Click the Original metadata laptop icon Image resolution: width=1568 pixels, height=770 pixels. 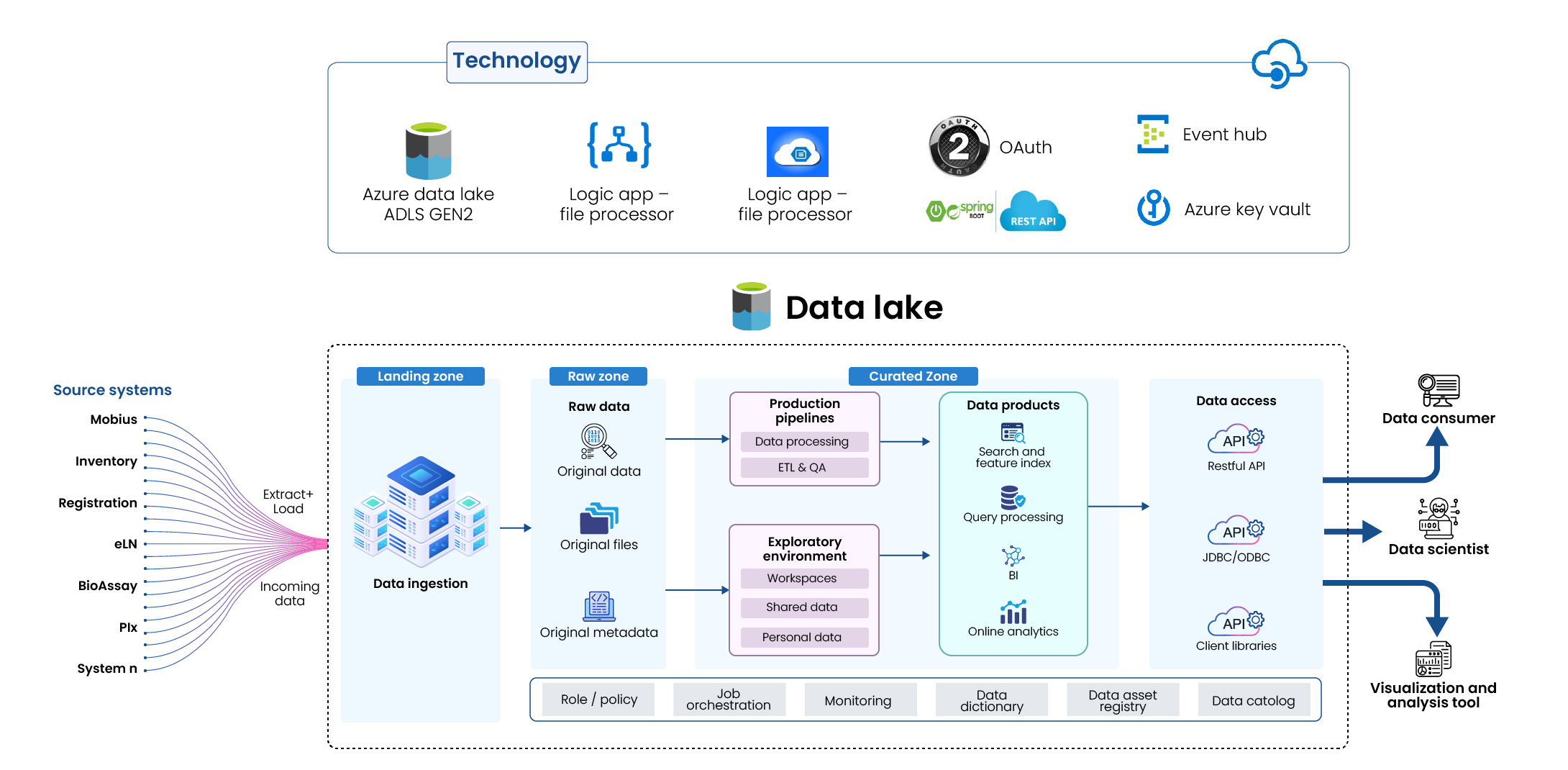click(x=599, y=606)
